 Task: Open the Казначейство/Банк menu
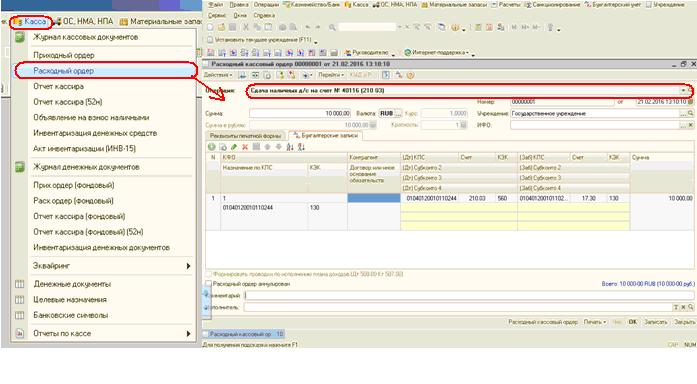tap(312, 4)
